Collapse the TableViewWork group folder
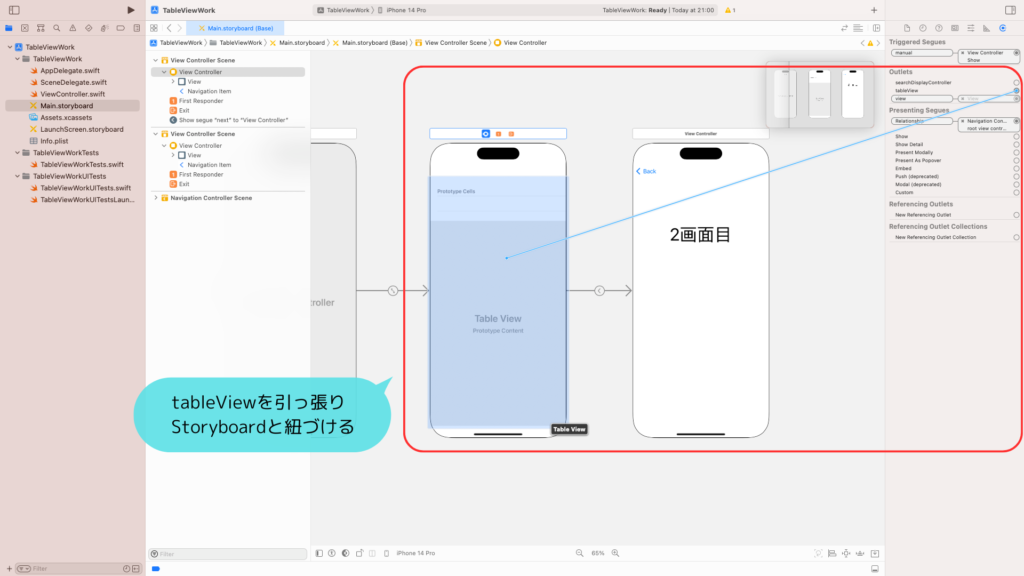This screenshot has width=1024, height=576. (18, 59)
